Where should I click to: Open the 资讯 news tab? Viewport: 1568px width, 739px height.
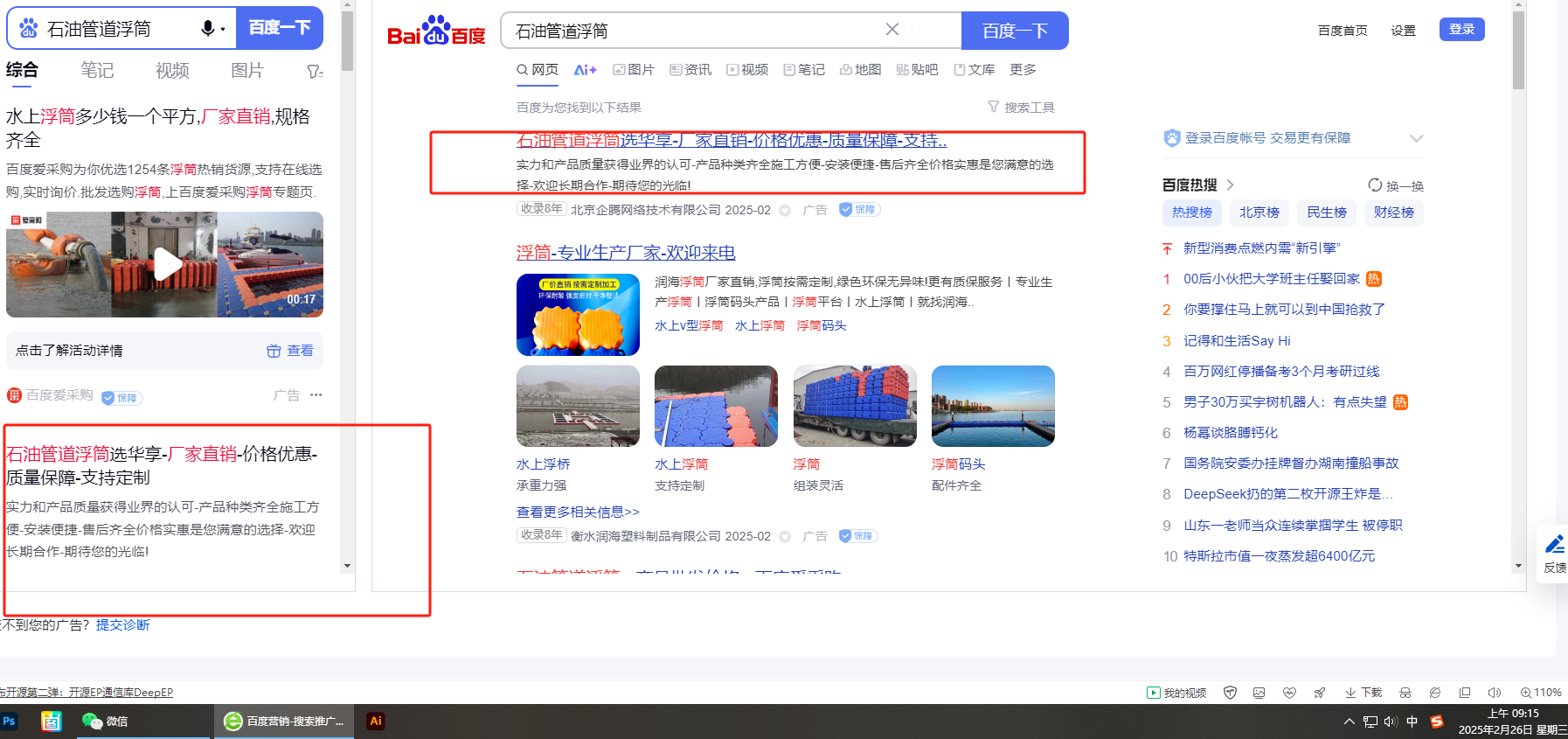[x=690, y=70]
